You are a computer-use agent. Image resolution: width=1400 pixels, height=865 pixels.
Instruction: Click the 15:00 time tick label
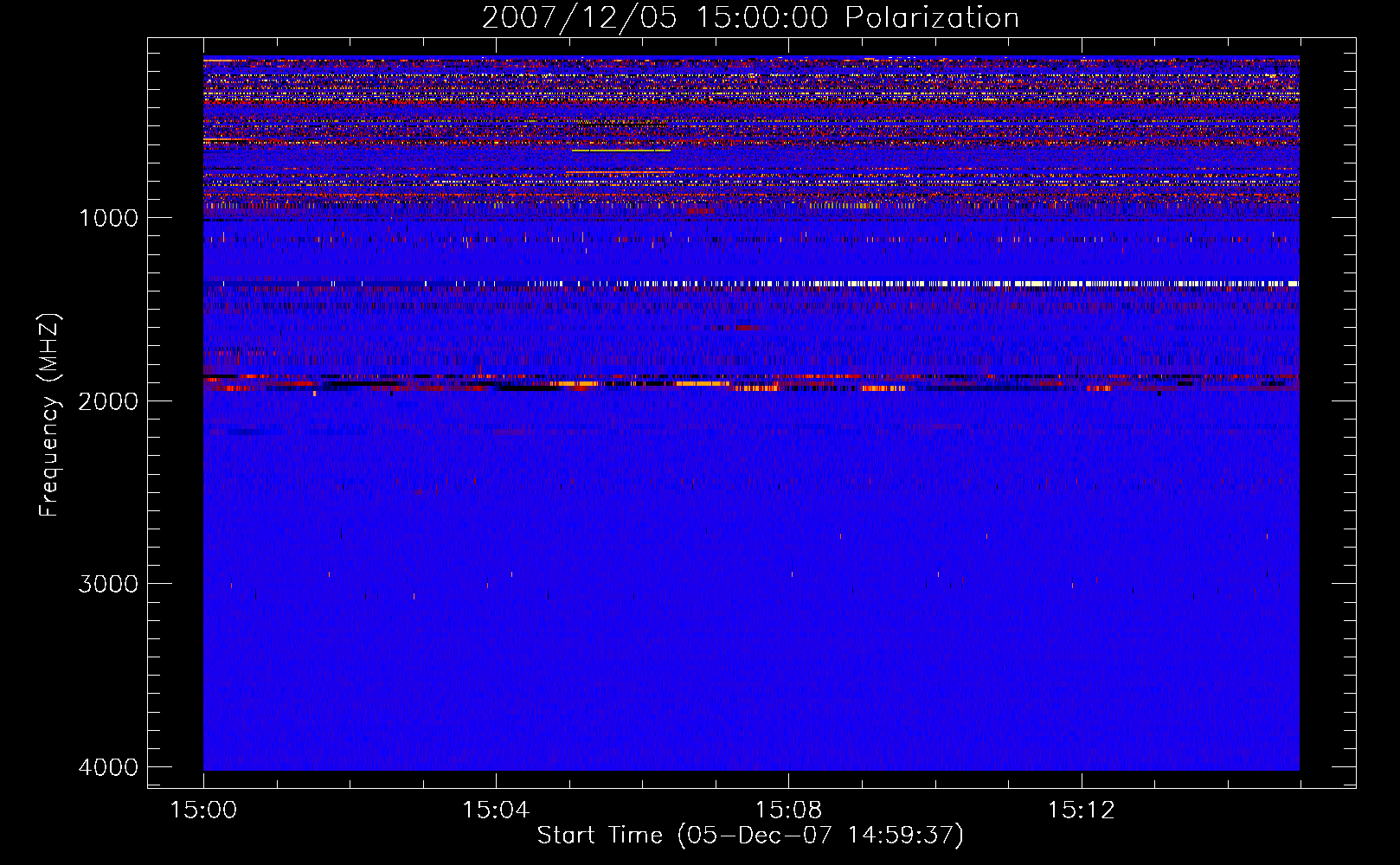tap(203, 811)
